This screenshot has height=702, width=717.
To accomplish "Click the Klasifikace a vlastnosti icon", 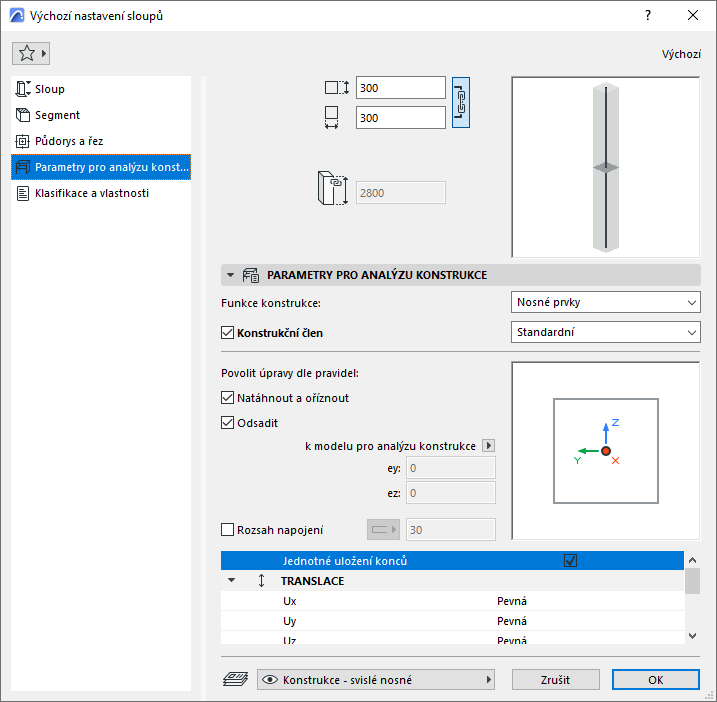I will [x=23, y=193].
